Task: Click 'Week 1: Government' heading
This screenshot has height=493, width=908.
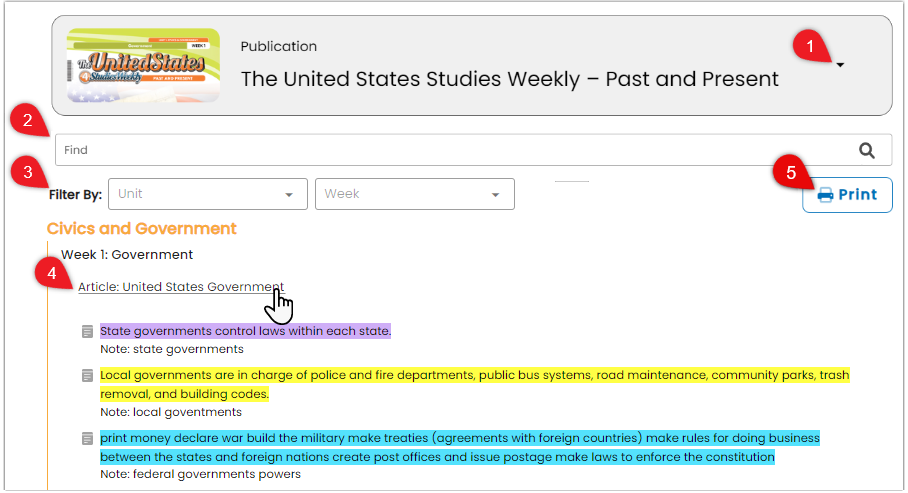Action: point(127,255)
